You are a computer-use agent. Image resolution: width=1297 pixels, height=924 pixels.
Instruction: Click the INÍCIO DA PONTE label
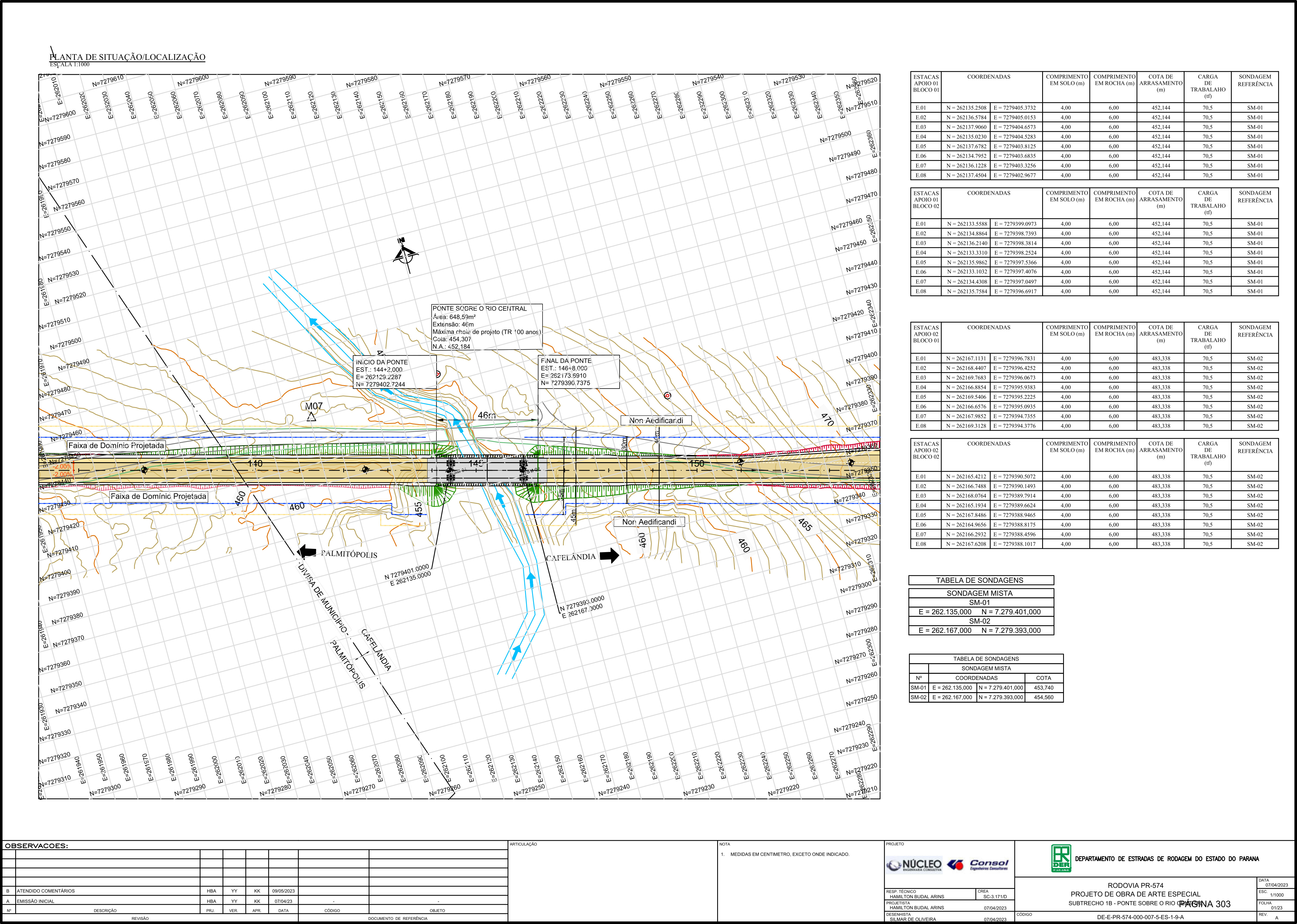382,362
